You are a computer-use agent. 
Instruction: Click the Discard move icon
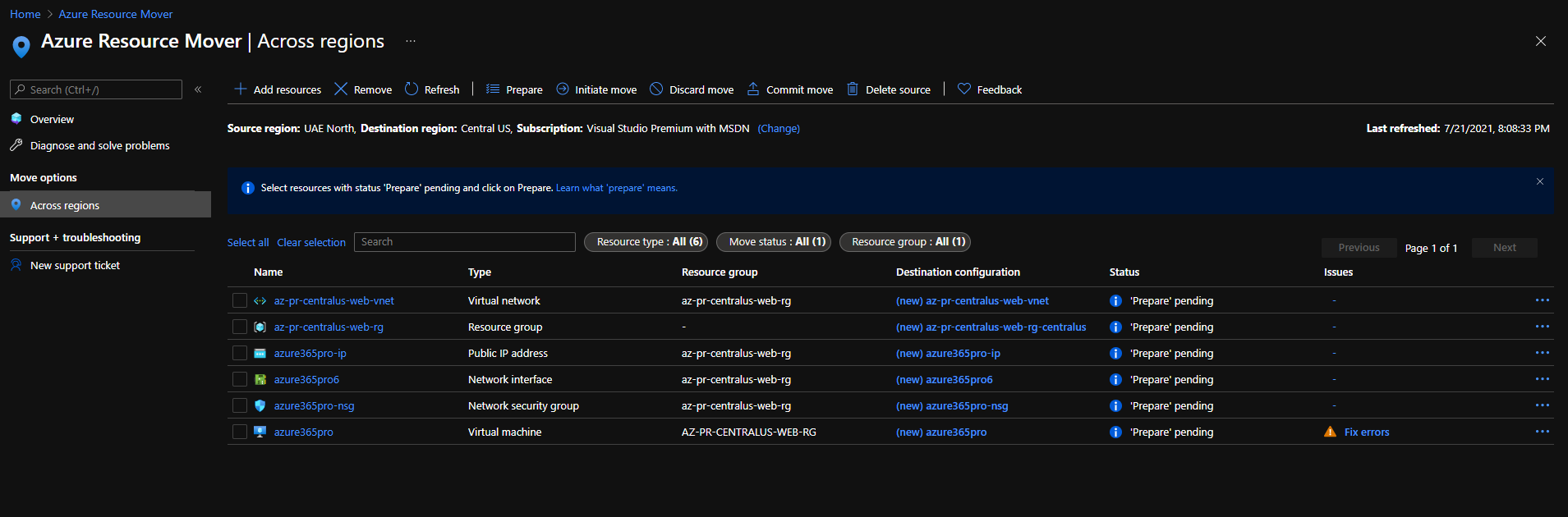tap(656, 89)
